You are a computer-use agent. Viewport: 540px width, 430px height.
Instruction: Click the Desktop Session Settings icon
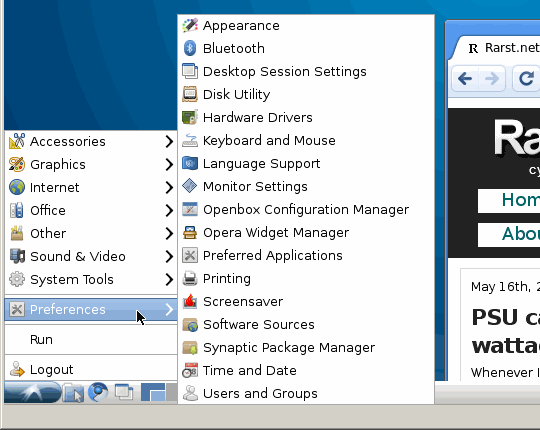tap(190, 71)
